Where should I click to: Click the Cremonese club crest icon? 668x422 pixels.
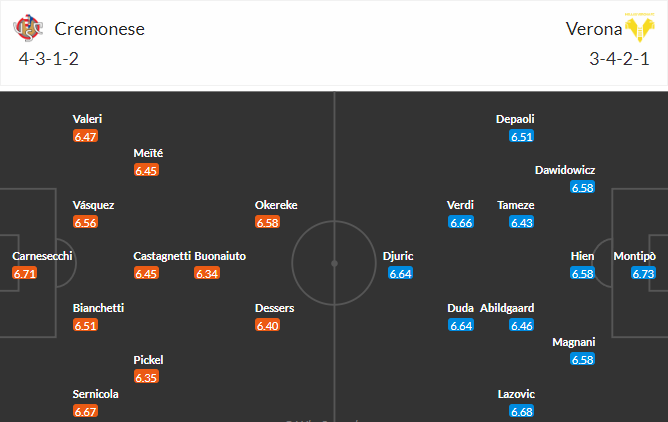pos(28,28)
